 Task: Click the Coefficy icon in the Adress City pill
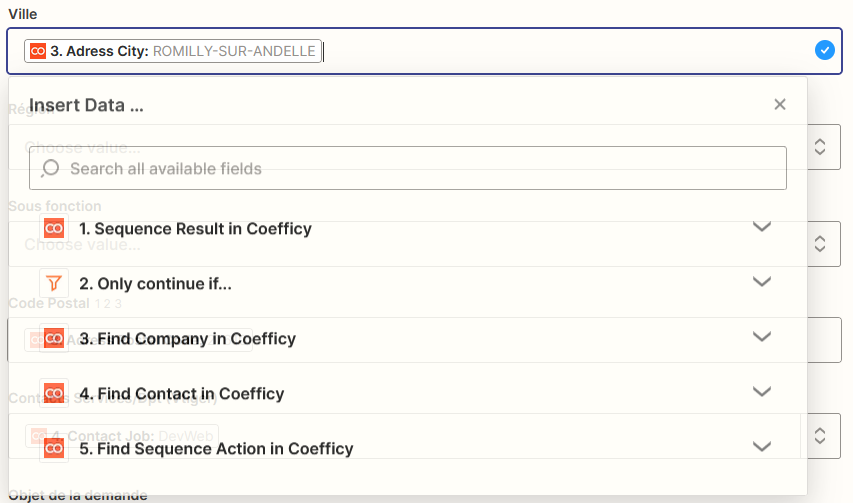38,51
